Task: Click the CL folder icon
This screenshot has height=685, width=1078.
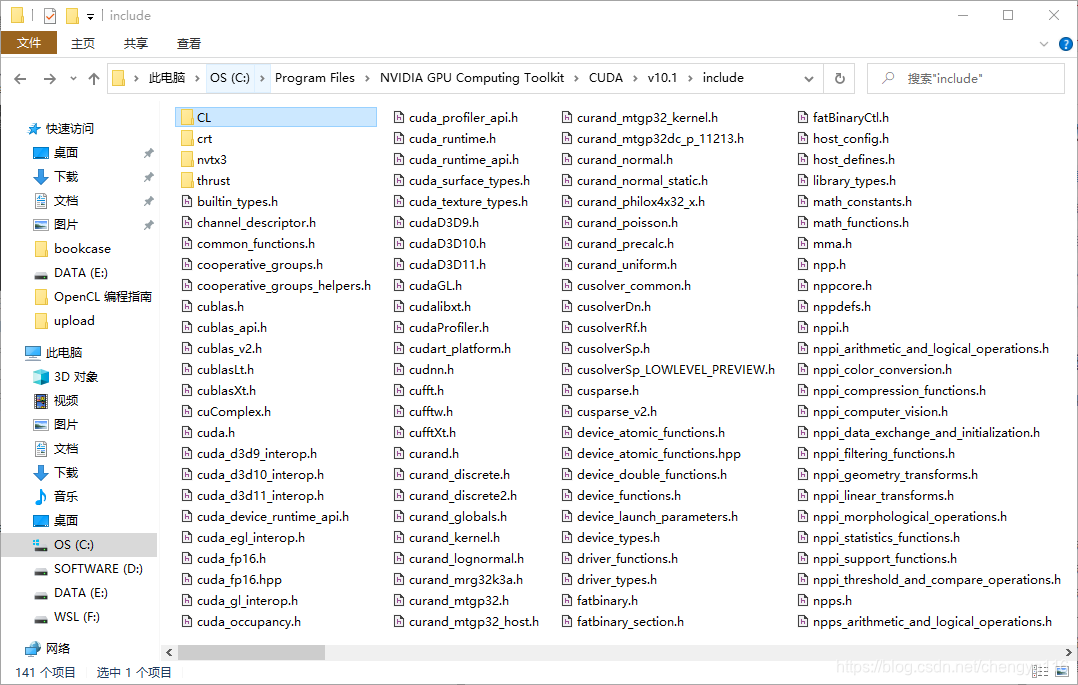Action: (x=187, y=118)
